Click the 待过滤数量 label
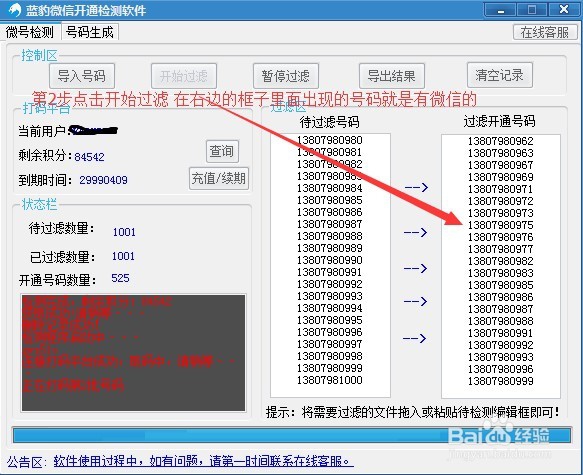This screenshot has width=583, height=475. pyautogui.click(x=62, y=228)
